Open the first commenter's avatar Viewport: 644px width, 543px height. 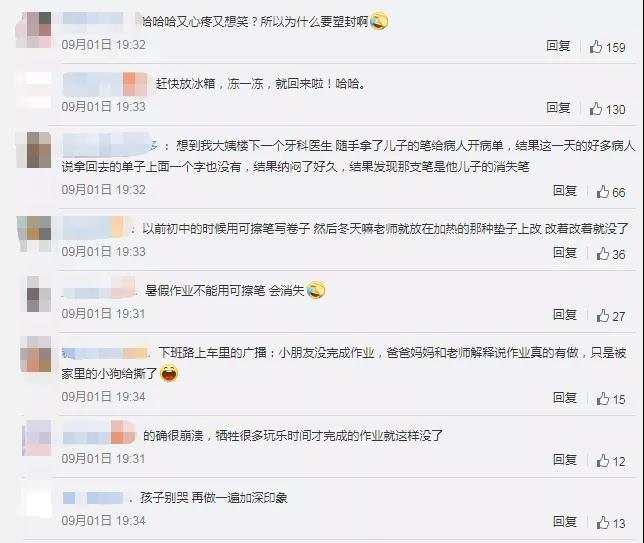pyautogui.click(x=34, y=30)
